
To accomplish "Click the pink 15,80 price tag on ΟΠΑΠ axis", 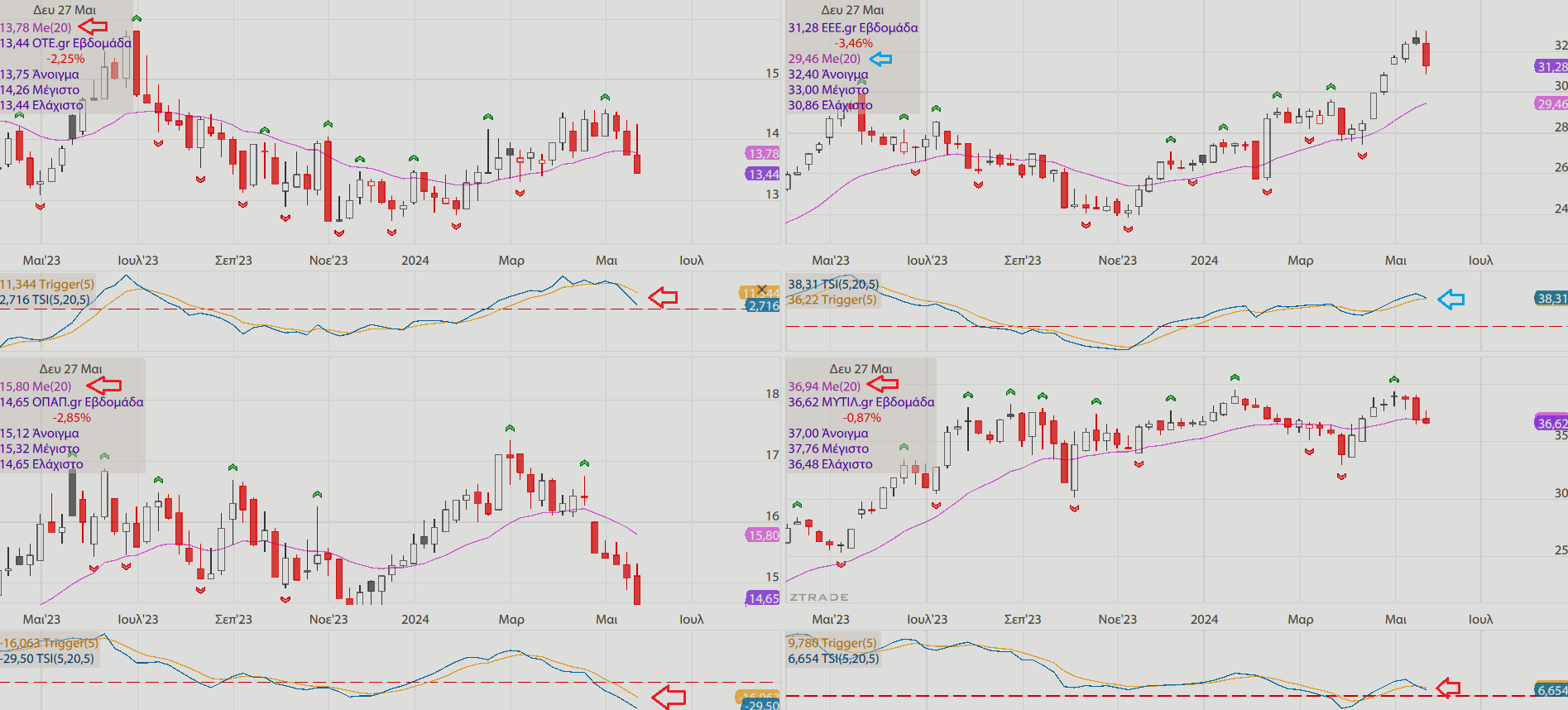I will (762, 535).
